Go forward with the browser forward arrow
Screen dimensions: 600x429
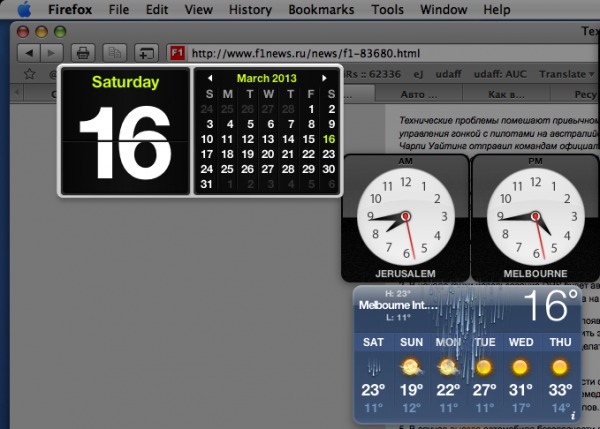point(51,53)
